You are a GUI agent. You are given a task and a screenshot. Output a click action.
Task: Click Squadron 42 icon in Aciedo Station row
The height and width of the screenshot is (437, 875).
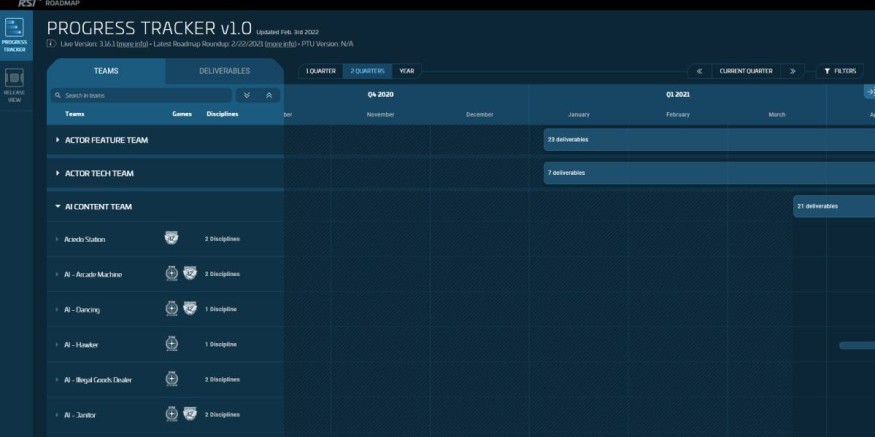[x=171, y=238]
